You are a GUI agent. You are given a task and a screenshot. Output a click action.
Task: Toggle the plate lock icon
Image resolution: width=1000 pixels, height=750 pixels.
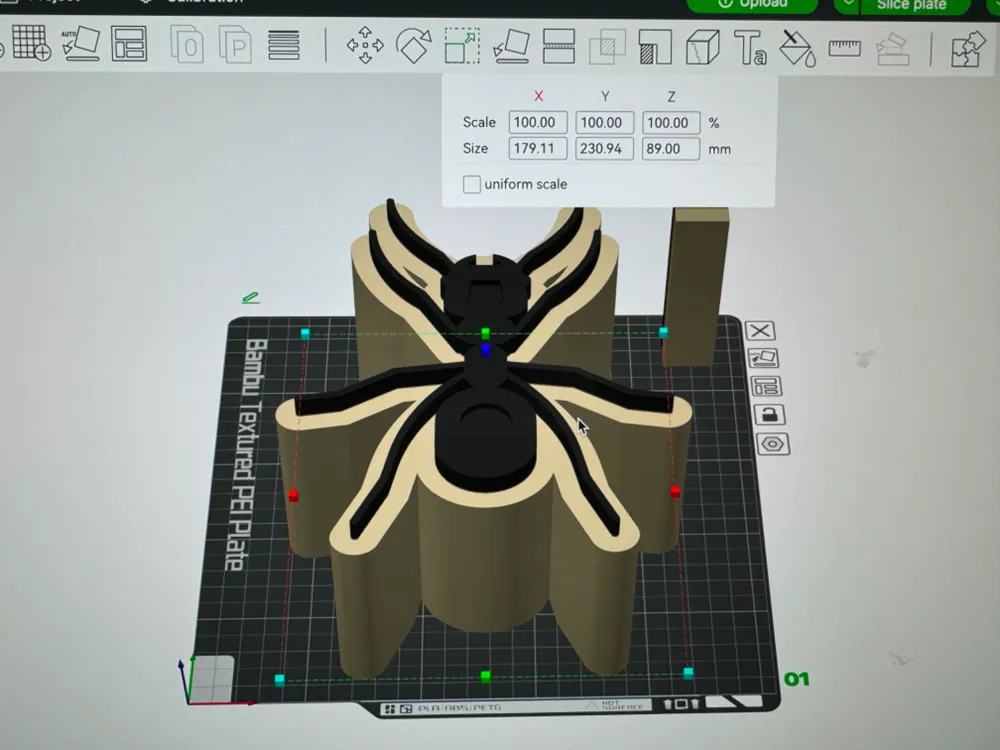(770, 415)
